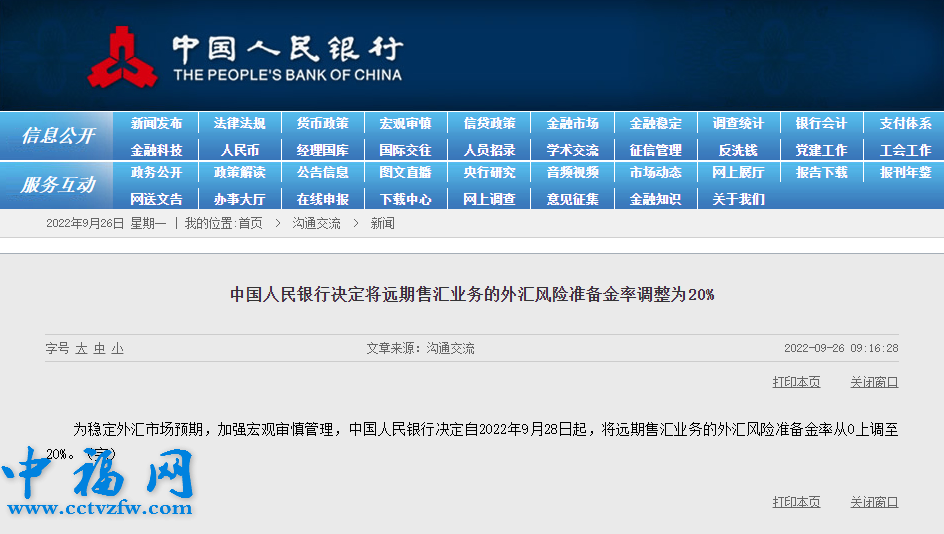Open 调查统计 page
944x534 pixels.
coord(739,123)
